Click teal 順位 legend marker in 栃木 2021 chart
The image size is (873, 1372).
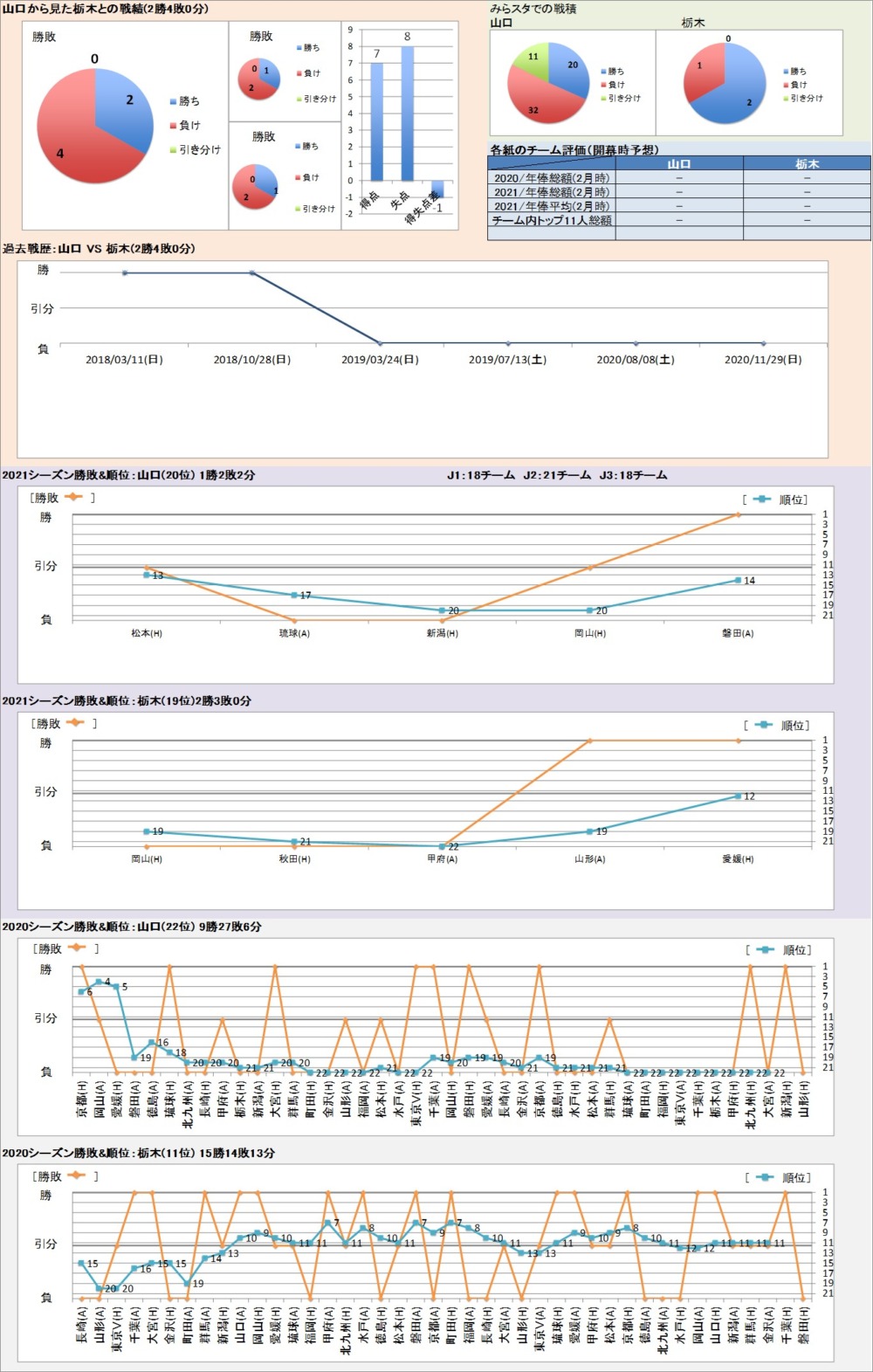point(764,725)
